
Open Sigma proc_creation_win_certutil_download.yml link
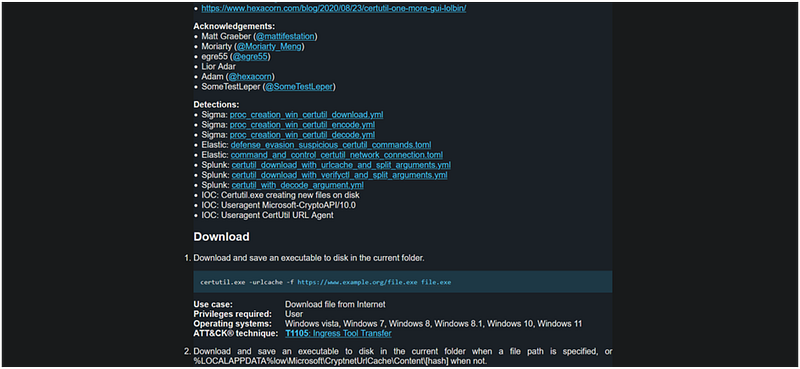(306, 115)
